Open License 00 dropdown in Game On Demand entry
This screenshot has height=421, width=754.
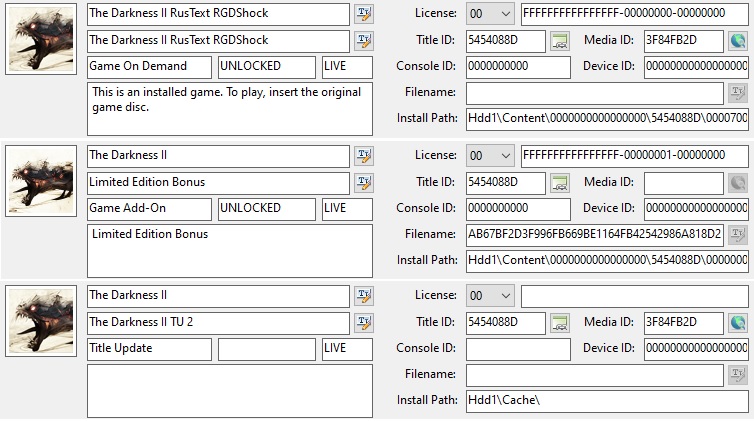tap(490, 14)
